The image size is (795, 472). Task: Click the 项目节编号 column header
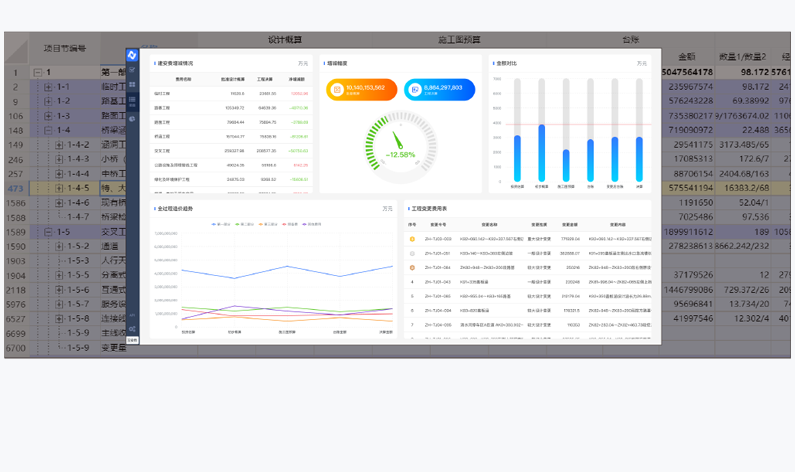pos(64,48)
